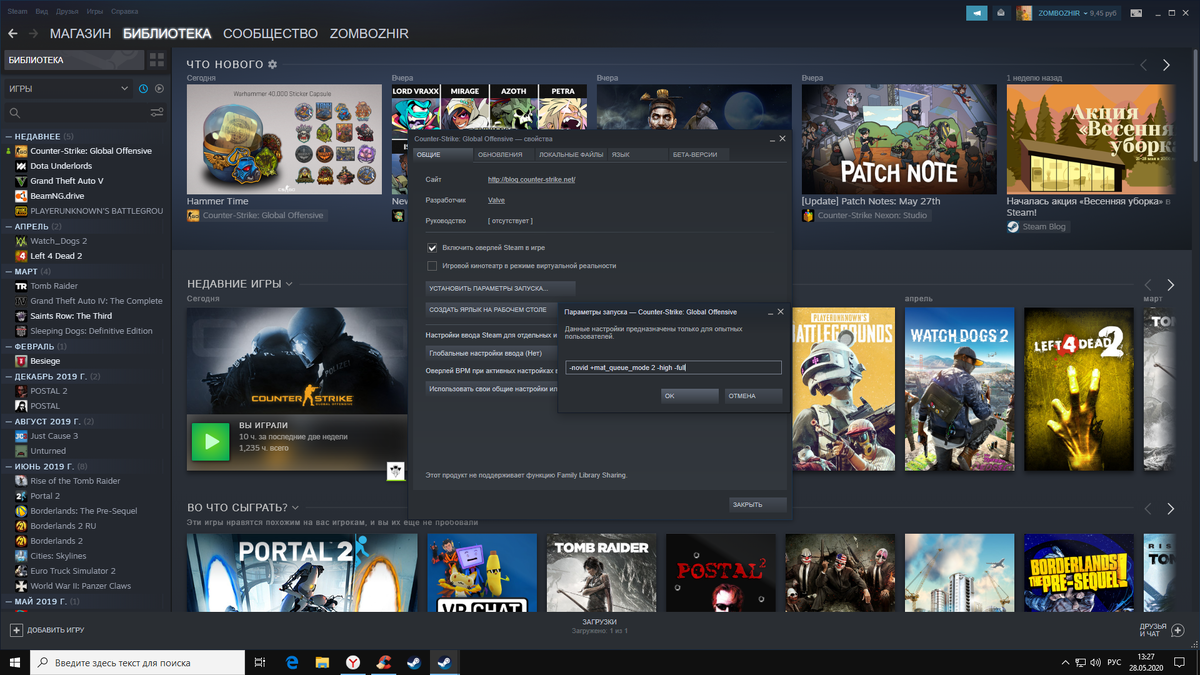Click Windows taskbar search box
The image size is (1200, 675).
tap(137, 662)
